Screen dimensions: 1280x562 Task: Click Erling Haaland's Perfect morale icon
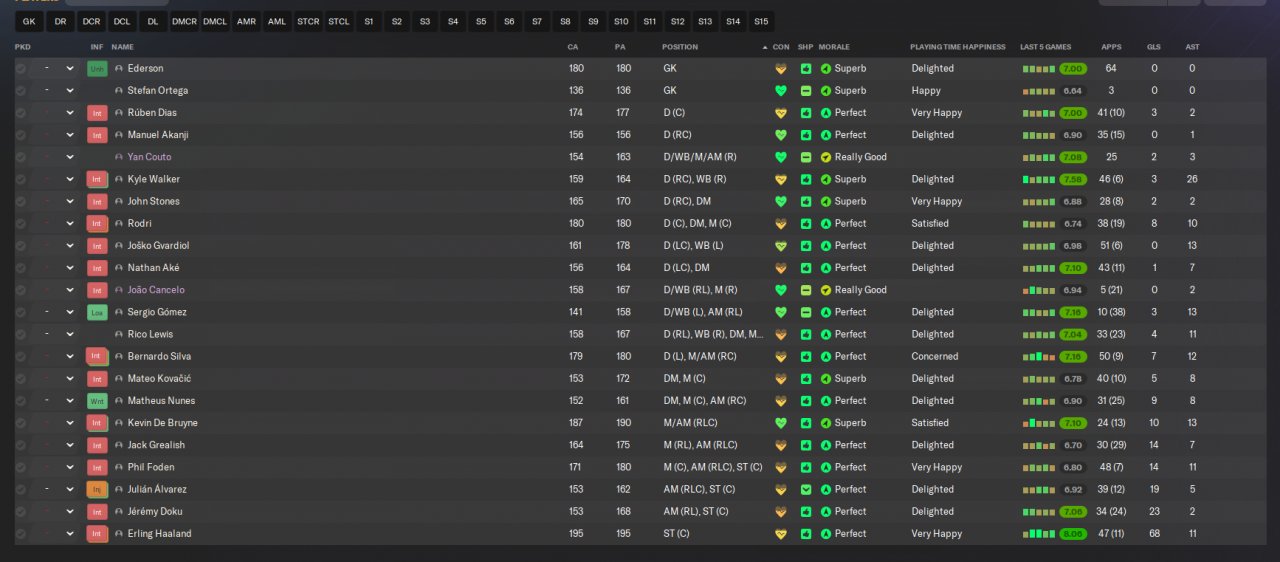pos(826,534)
